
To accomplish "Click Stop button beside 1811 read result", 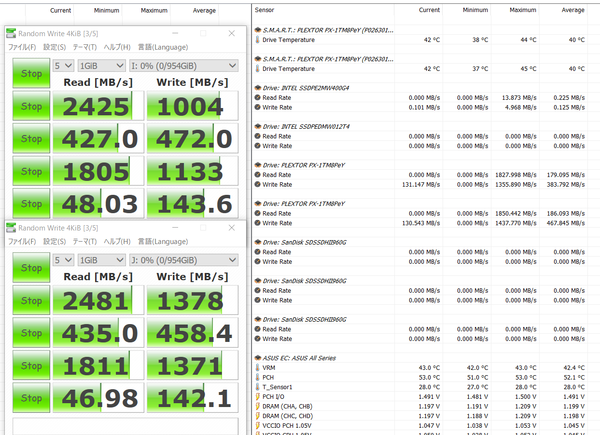I will click(x=31, y=365).
